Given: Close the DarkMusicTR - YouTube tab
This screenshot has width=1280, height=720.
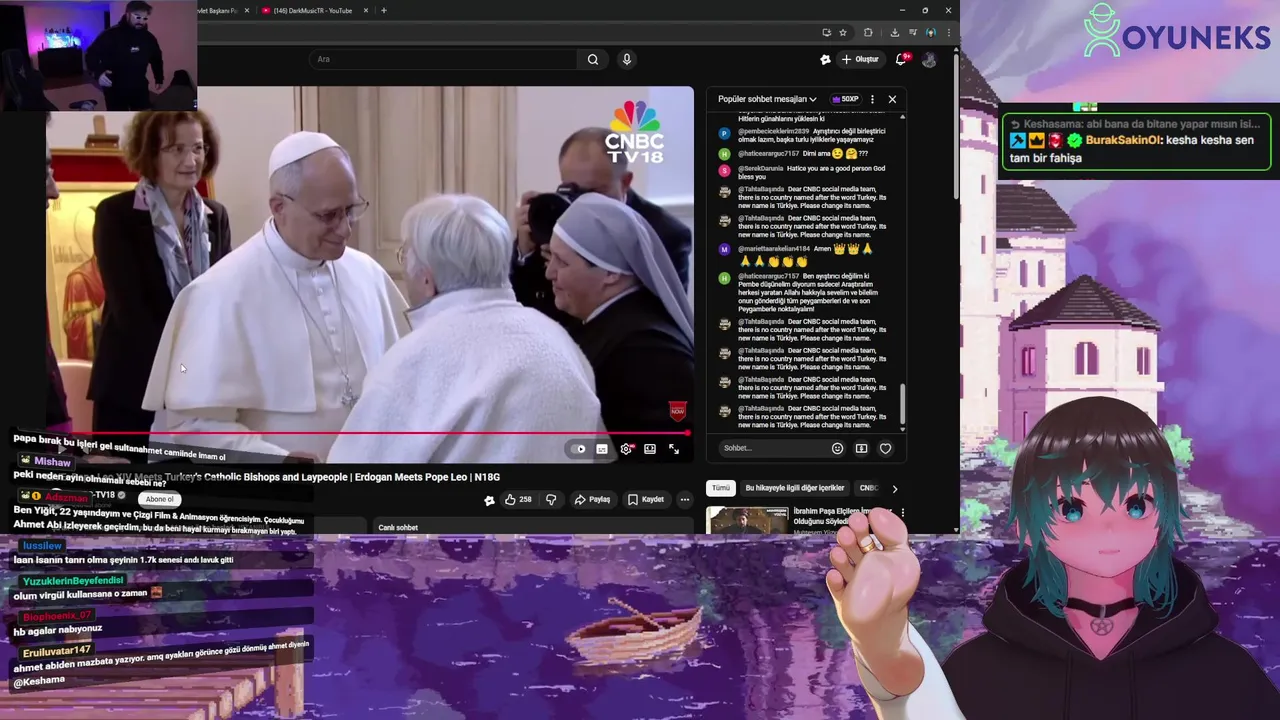Looking at the screenshot, I should click(366, 10).
